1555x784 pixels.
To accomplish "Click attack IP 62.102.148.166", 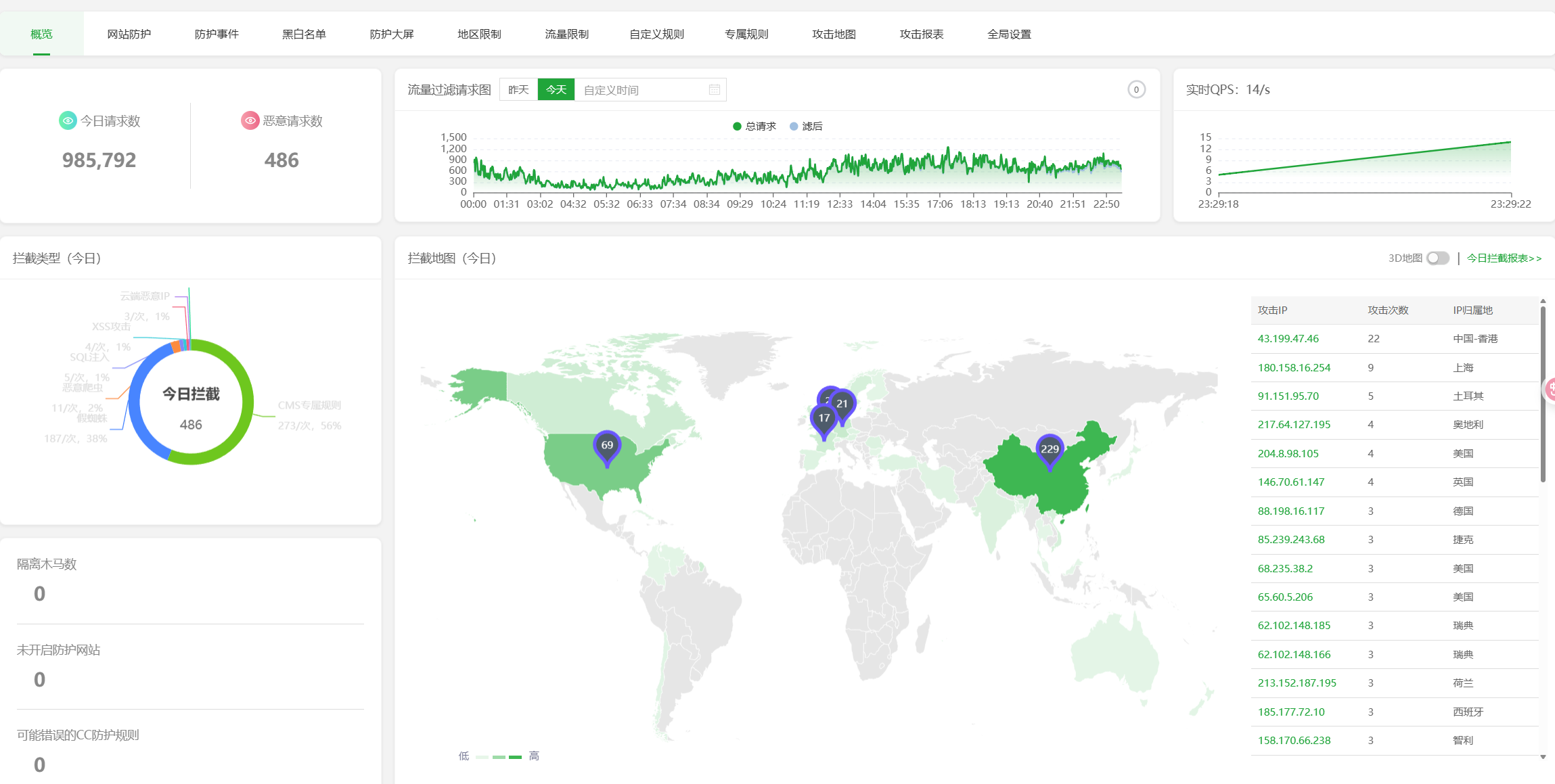I will [x=1294, y=655].
